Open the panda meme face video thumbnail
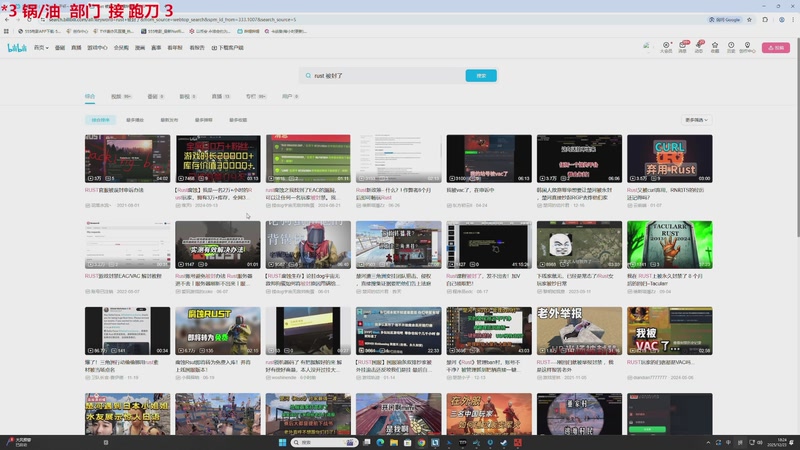The height and width of the screenshot is (450, 800). click(579, 245)
